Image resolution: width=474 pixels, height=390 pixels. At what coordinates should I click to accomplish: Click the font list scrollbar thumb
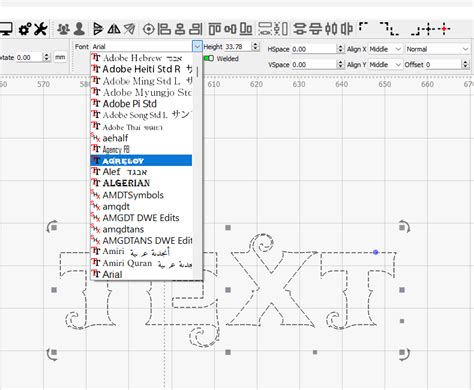coord(197,72)
